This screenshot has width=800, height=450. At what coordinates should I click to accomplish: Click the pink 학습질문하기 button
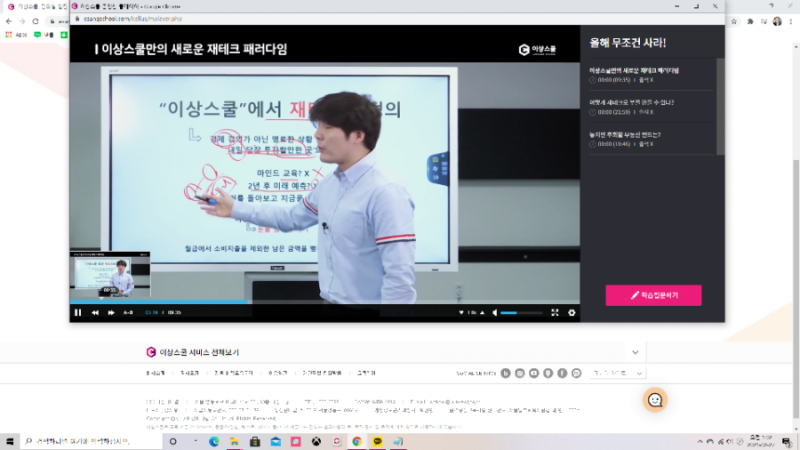pyautogui.click(x=653, y=295)
